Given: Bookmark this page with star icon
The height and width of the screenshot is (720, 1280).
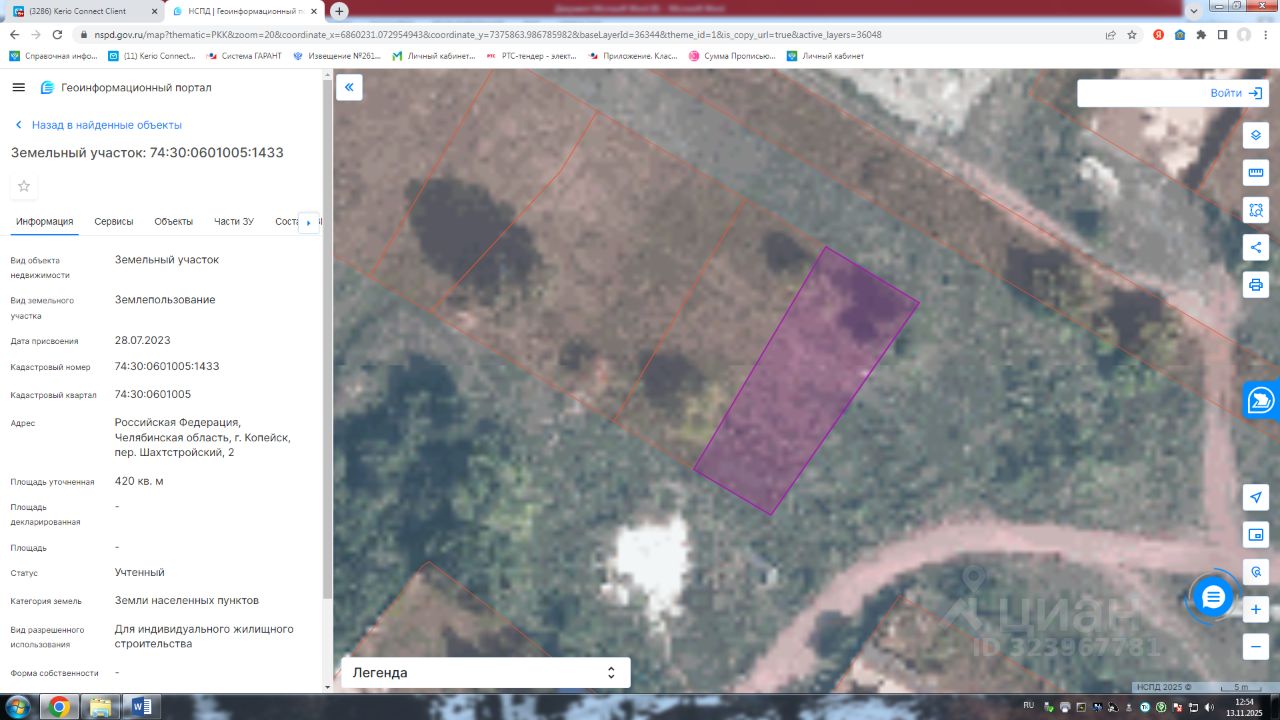Looking at the screenshot, I should click(1132, 34).
